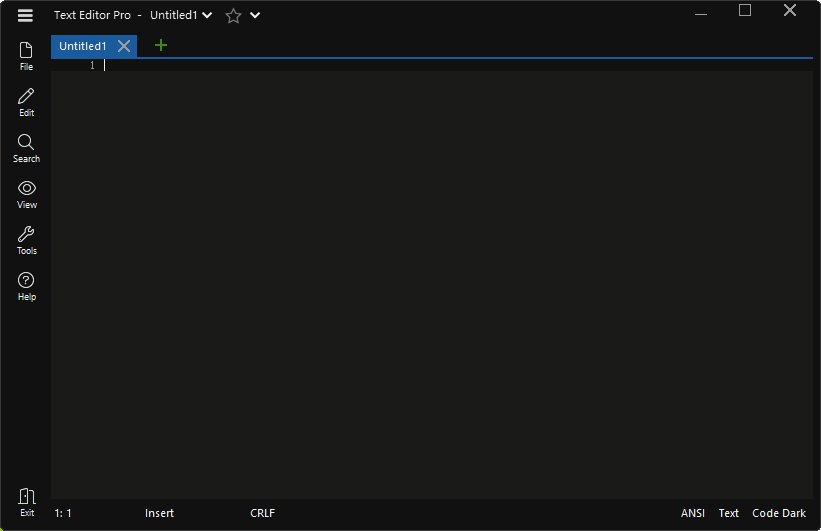This screenshot has width=821, height=531.
Task: Click the ANSI encoding indicator
Action: pyautogui.click(x=693, y=513)
